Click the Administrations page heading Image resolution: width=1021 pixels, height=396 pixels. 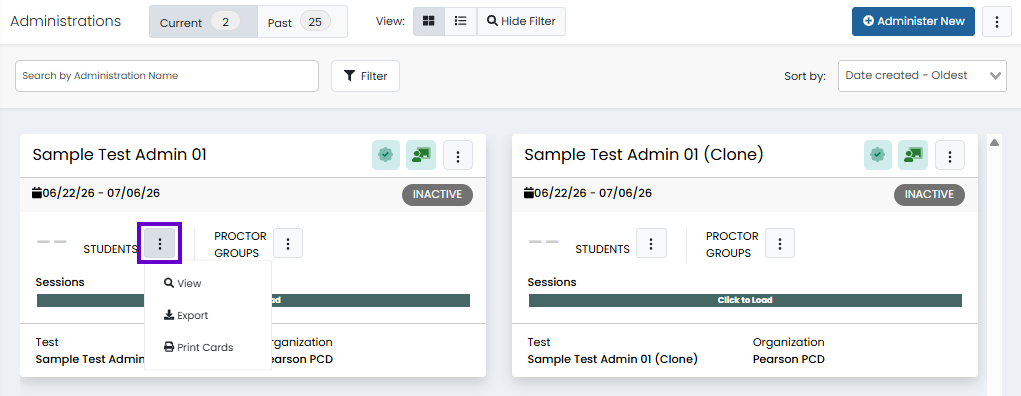pyautogui.click(x=66, y=21)
